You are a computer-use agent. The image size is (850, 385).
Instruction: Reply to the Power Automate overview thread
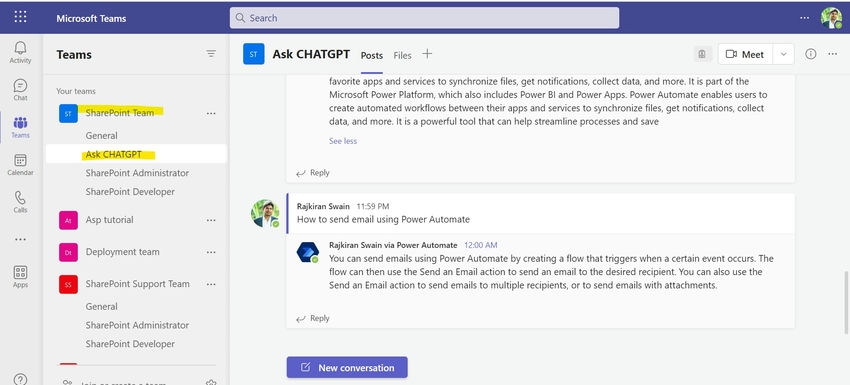313,173
